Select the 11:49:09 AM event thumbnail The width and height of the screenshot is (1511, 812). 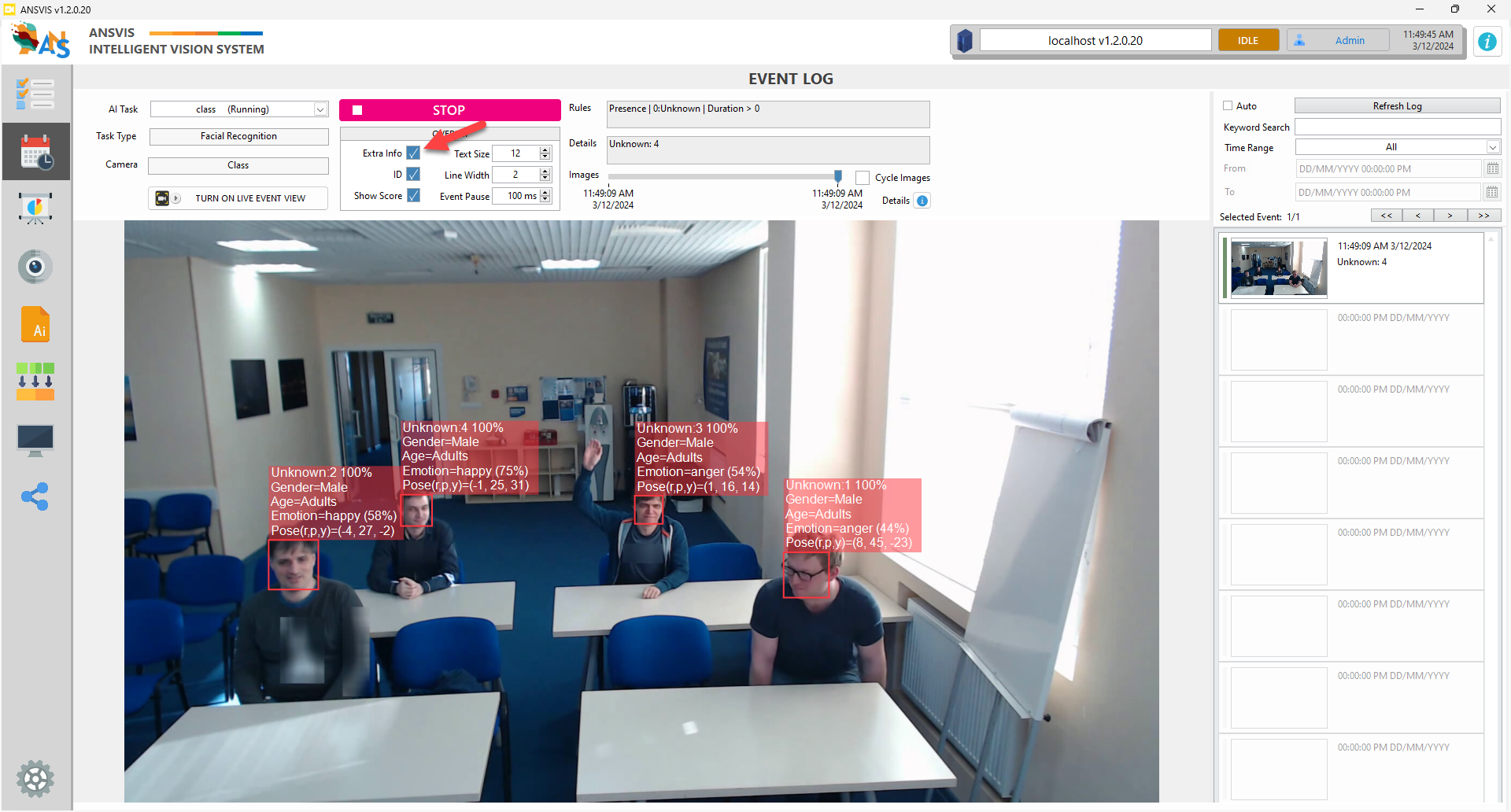1278,268
